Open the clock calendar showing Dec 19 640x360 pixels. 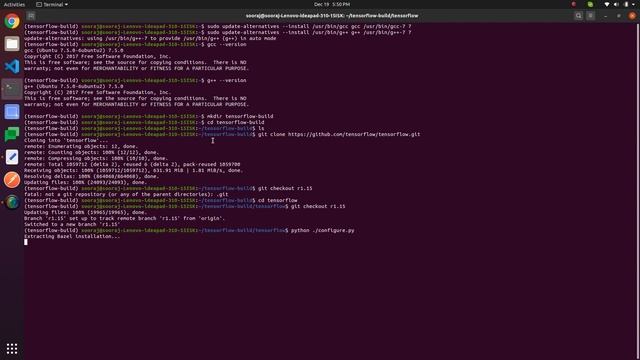(332, 4)
